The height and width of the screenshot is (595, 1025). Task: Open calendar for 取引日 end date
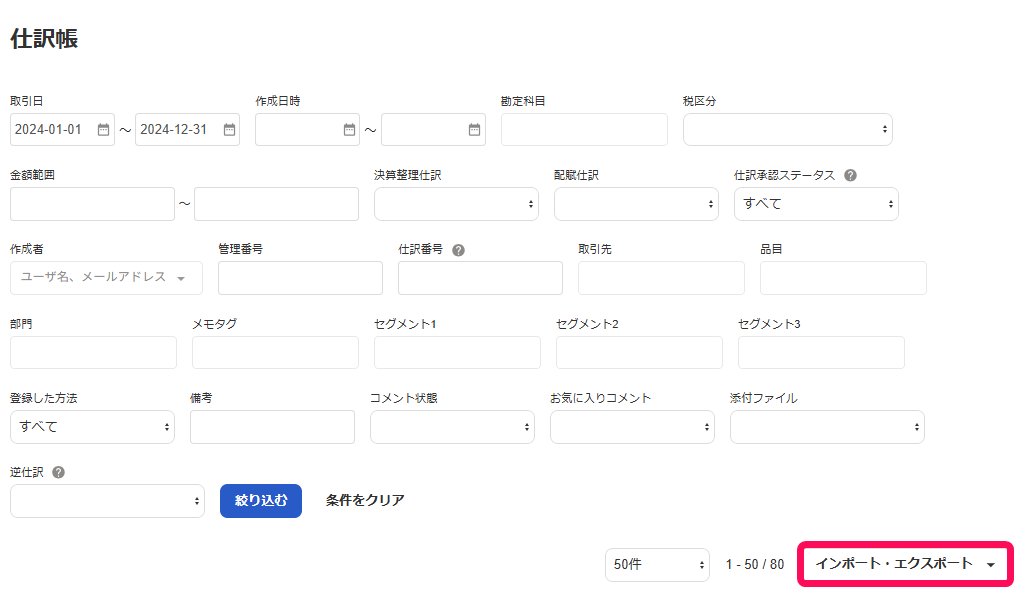coord(229,129)
